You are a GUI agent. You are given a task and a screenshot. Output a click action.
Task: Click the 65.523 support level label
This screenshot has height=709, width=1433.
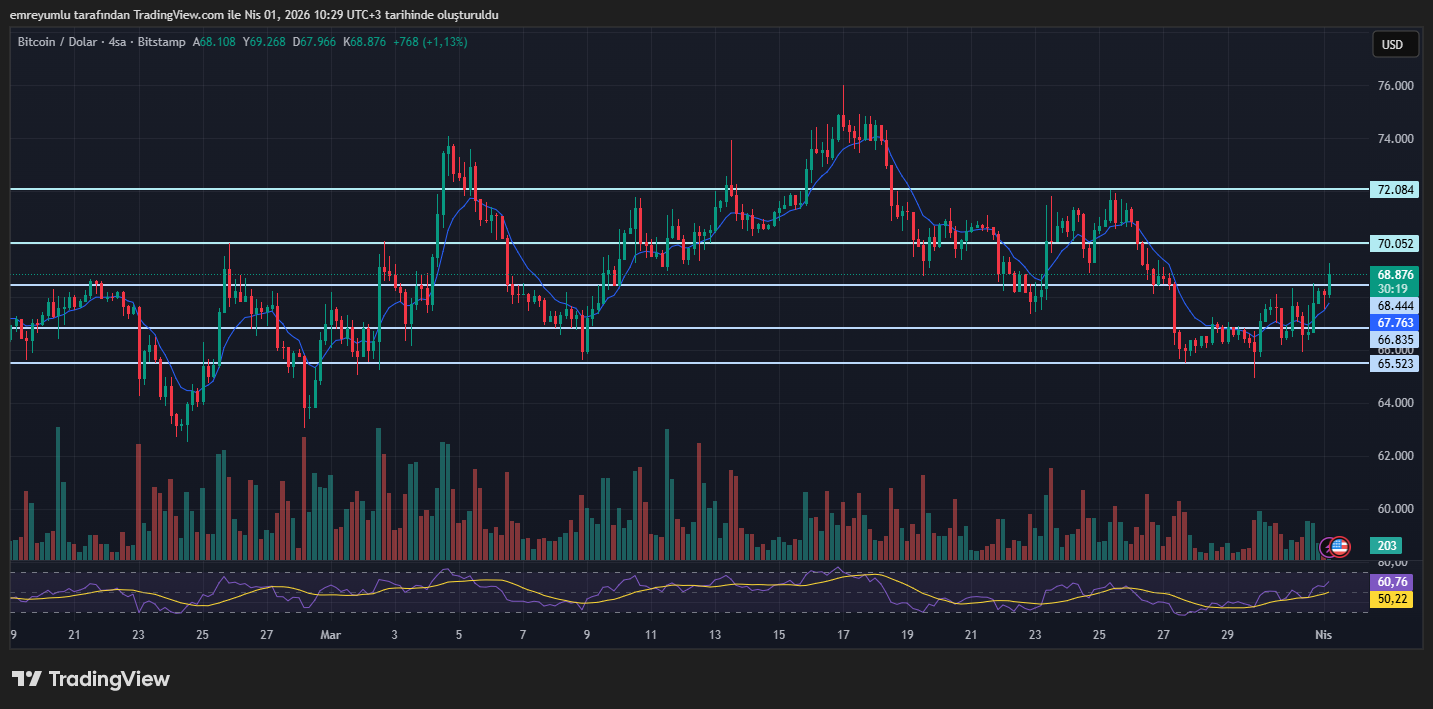1394,364
